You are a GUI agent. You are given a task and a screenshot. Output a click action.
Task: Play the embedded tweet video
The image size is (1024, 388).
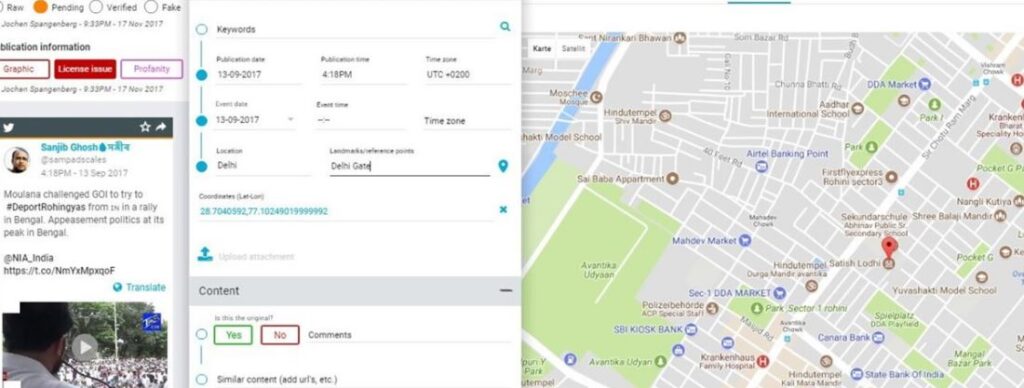pos(84,347)
